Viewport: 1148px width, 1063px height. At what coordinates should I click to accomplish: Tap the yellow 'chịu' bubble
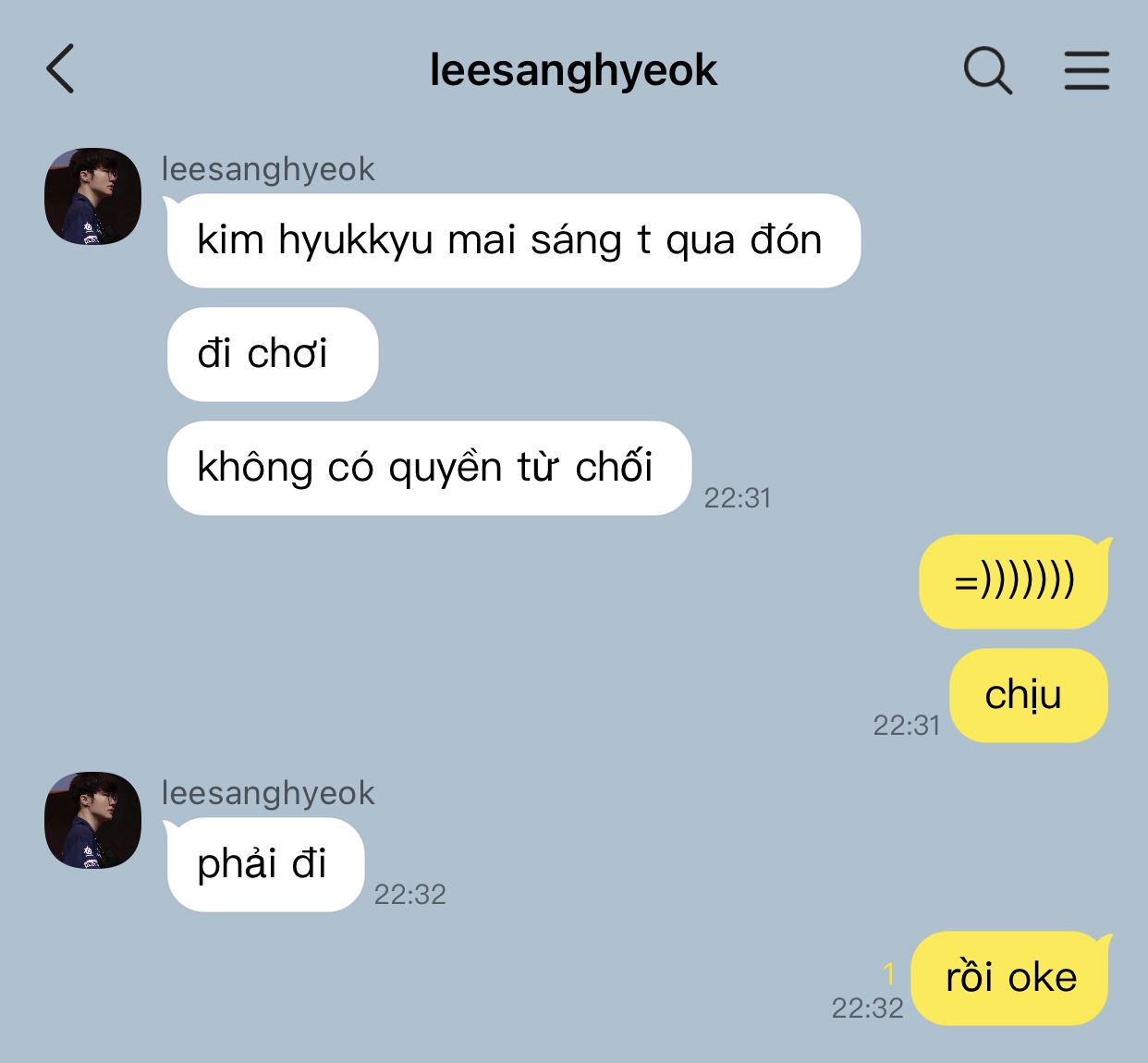[x=1029, y=695]
